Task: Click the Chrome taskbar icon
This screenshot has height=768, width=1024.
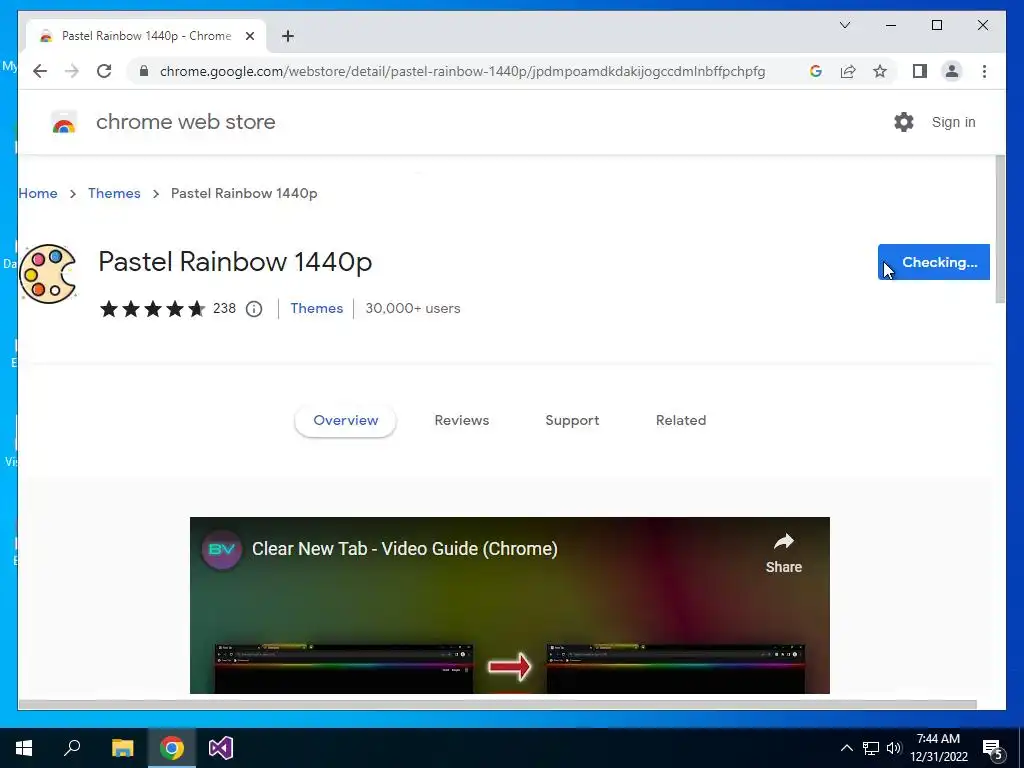Action: coord(172,748)
